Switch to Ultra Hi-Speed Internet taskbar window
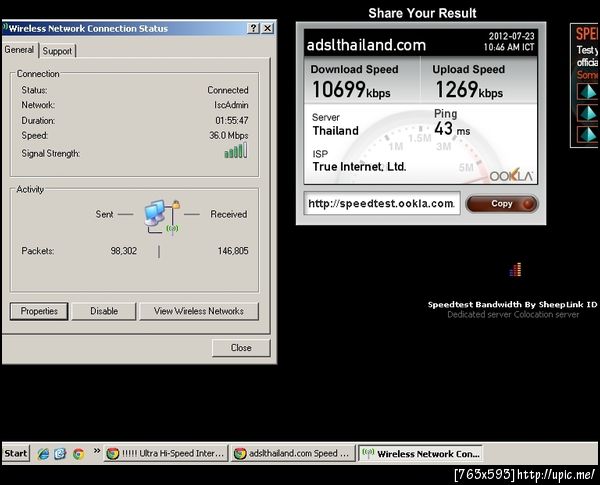Image resolution: width=600 pixels, height=485 pixels. (166, 454)
